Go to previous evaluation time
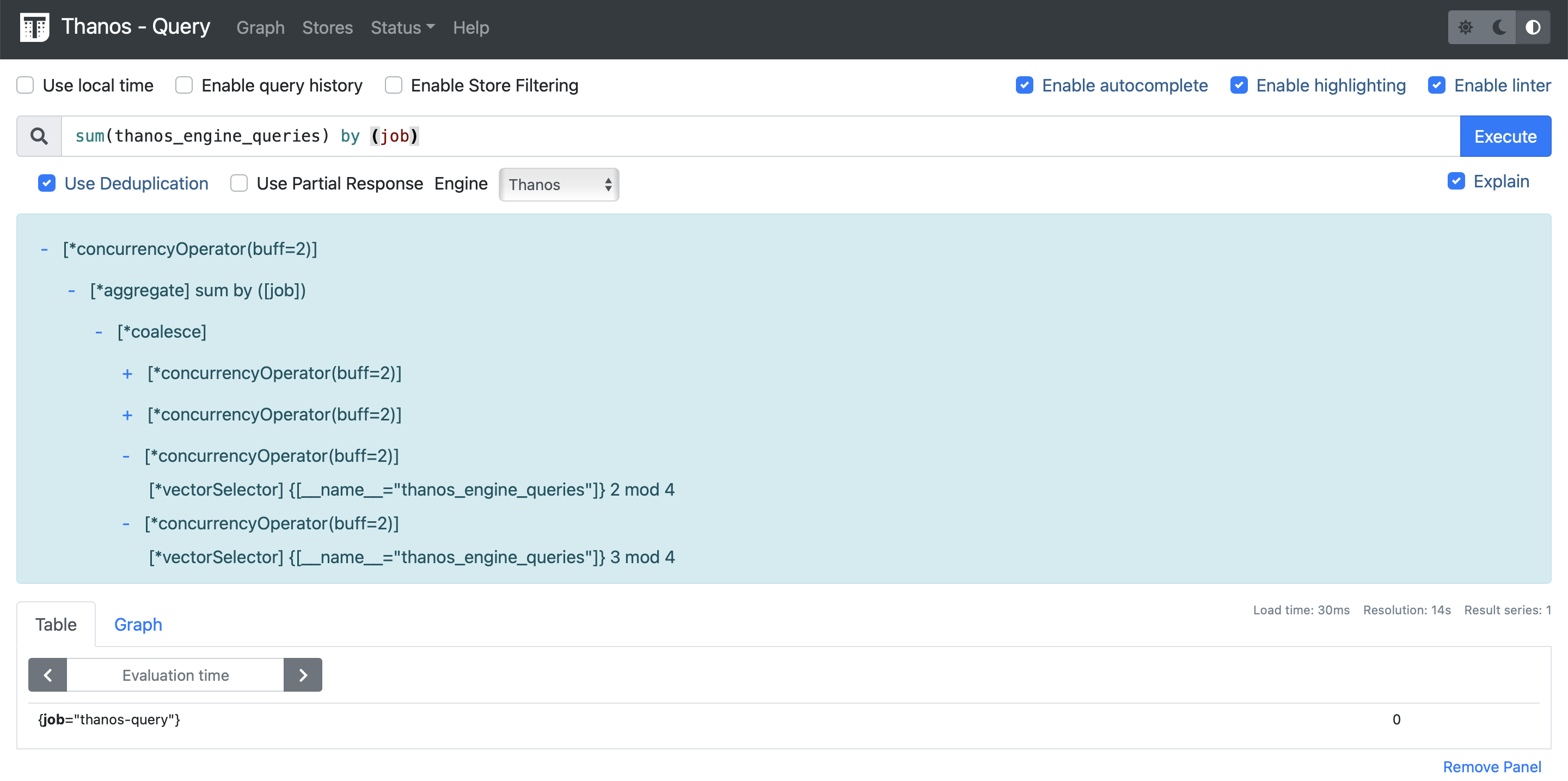 pyautogui.click(x=47, y=674)
